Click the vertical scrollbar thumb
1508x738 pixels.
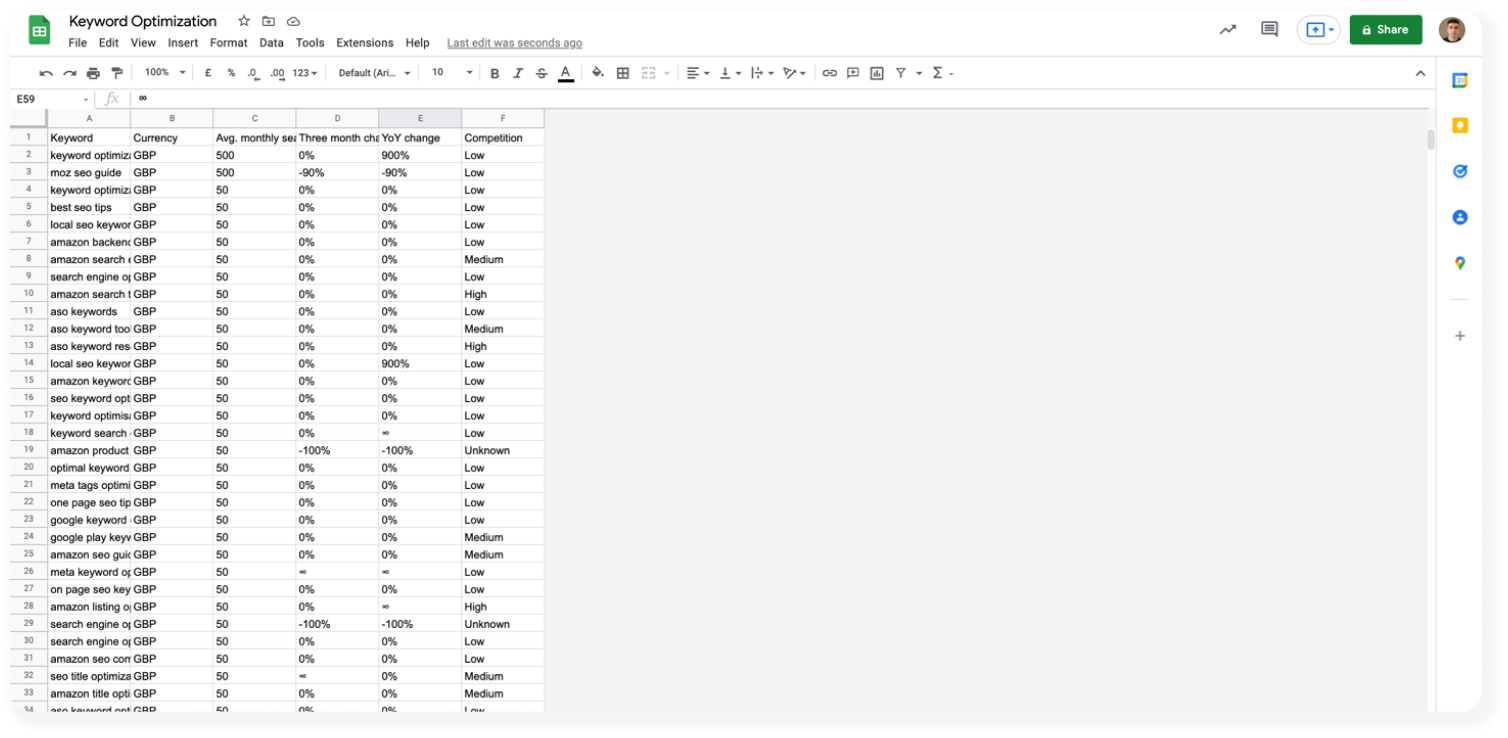[1431, 139]
